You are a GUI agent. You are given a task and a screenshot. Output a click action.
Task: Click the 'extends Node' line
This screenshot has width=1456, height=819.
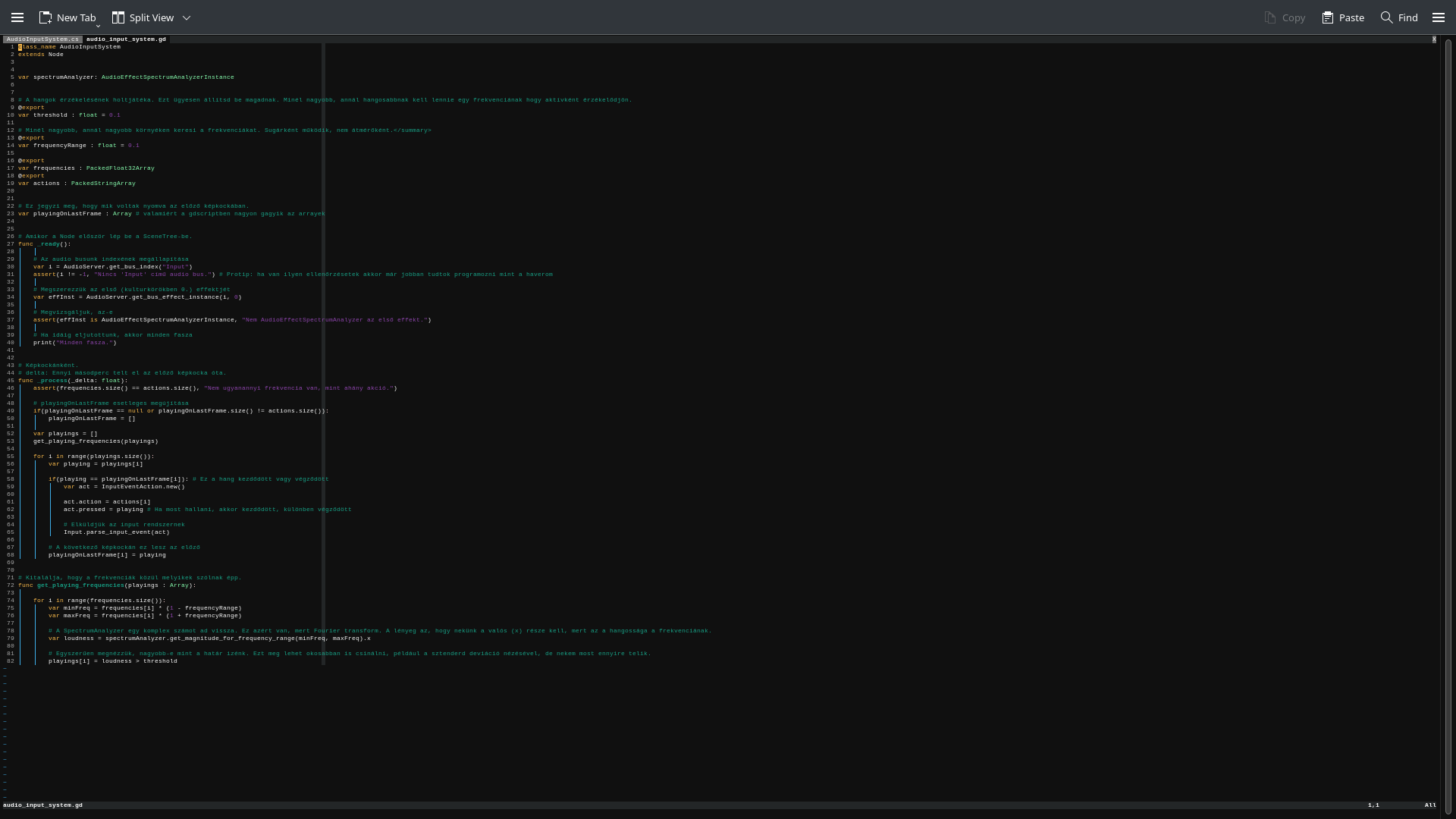[x=41, y=54]
